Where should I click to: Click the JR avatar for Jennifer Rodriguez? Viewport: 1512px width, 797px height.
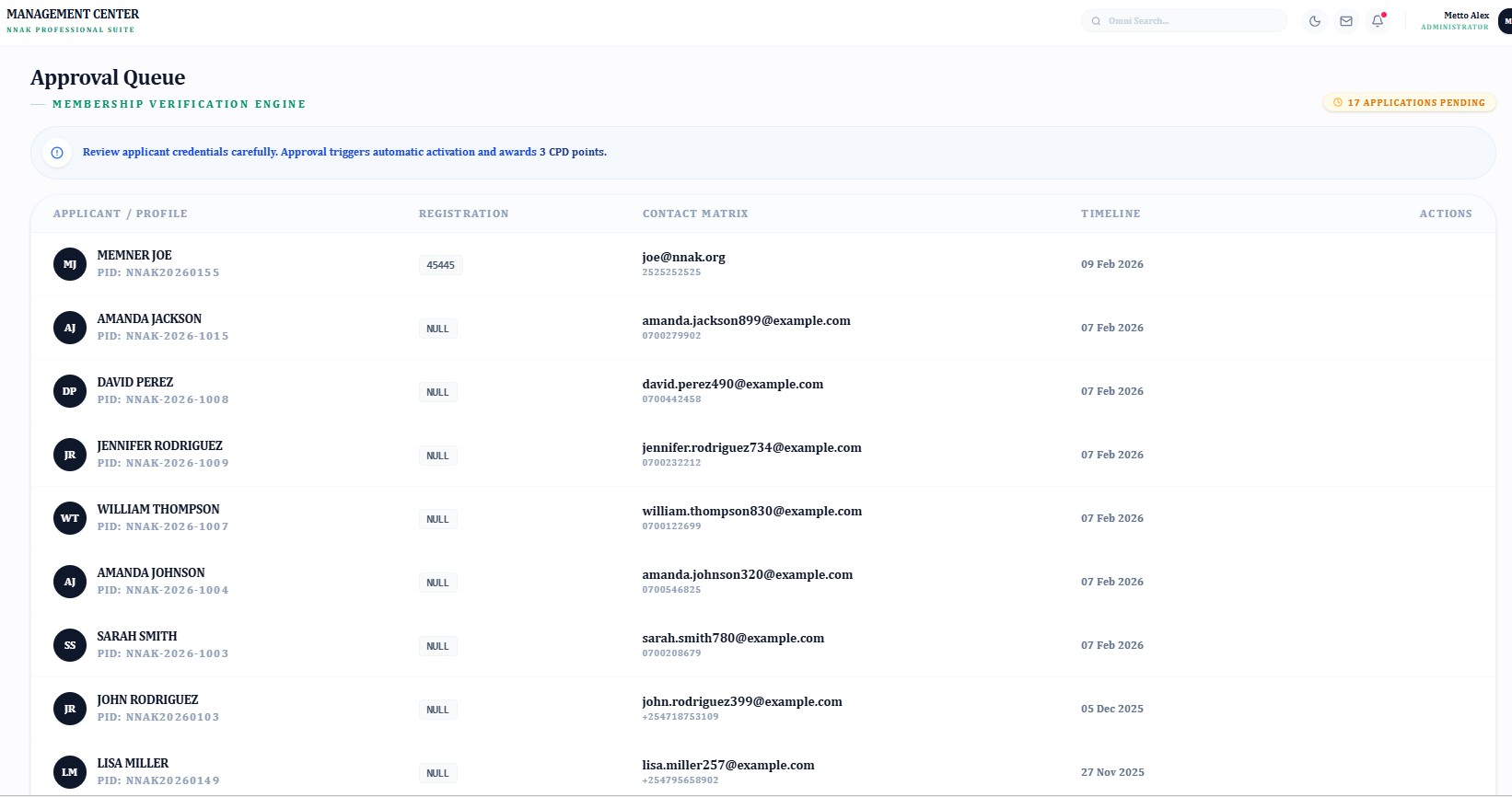point(70,455)
